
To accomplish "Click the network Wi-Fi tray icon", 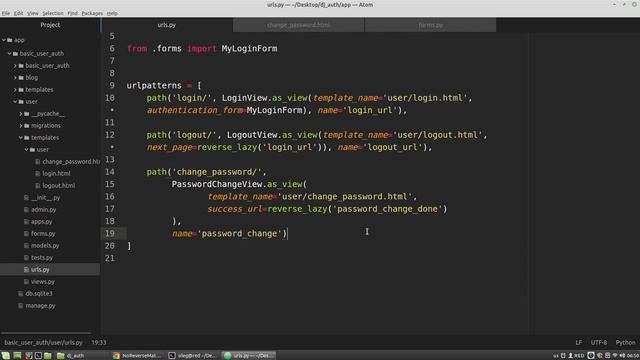I will coord(615,356).
